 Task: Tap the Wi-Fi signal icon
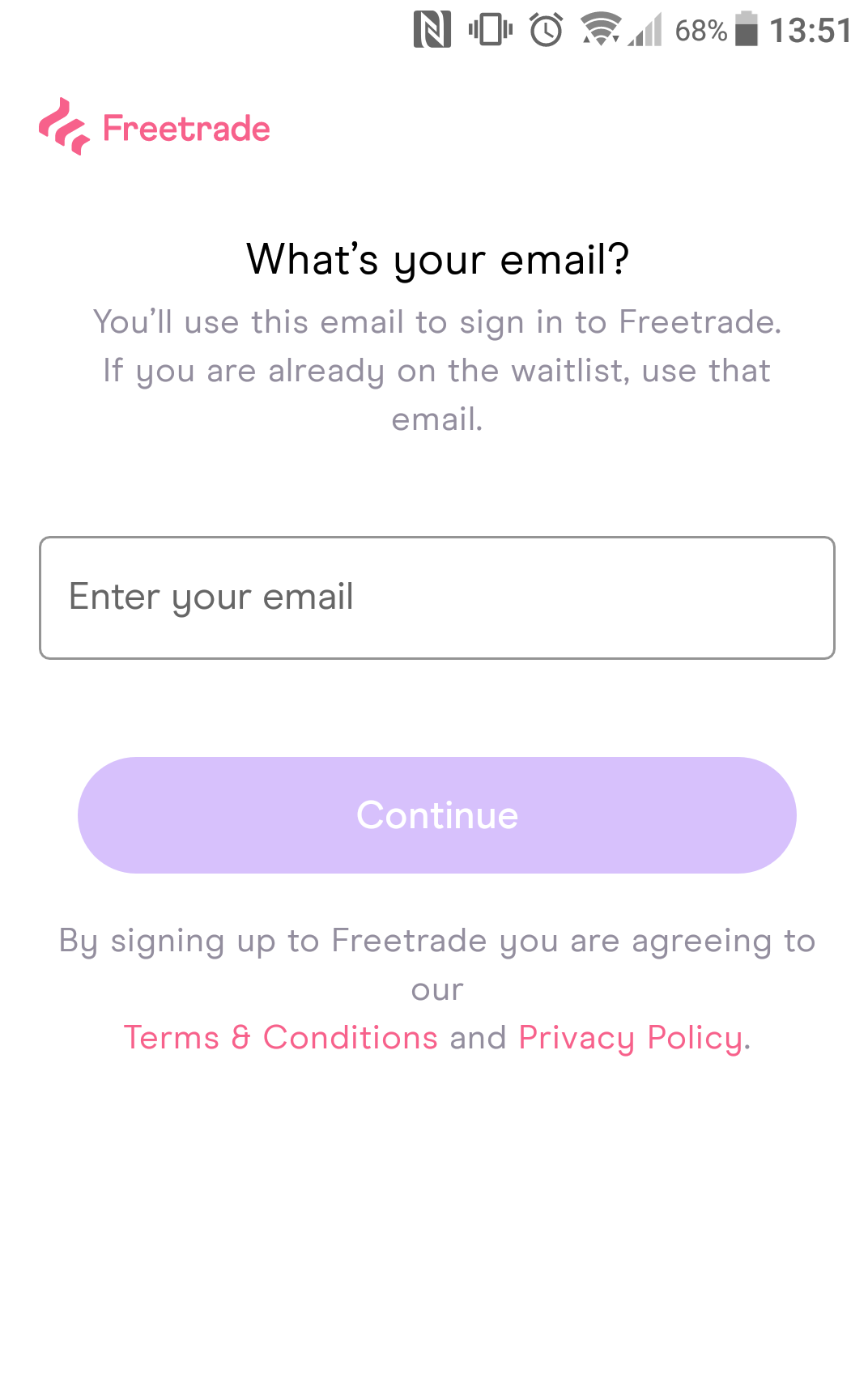pos(600,31)
